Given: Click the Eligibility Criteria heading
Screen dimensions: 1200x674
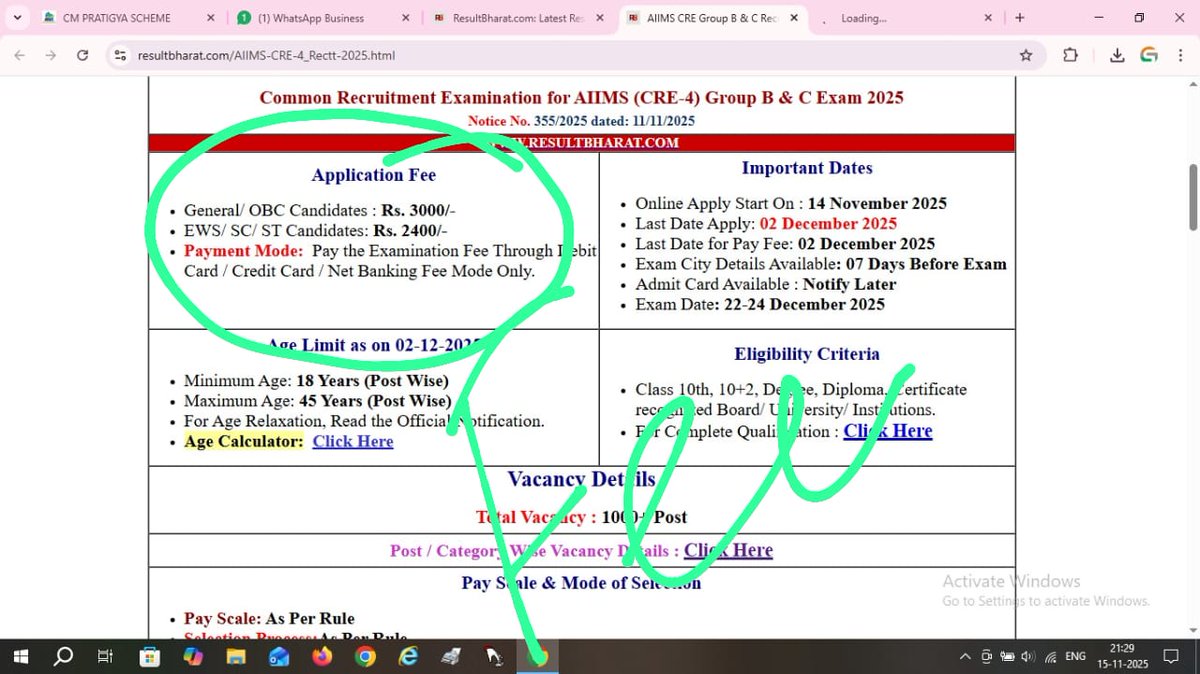Looking at the screenshot, I should pos(807,354).
